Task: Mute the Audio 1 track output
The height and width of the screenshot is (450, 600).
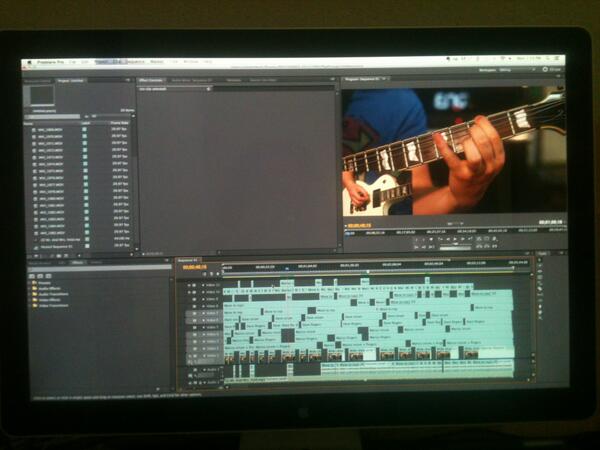Action: pos(189,370)
